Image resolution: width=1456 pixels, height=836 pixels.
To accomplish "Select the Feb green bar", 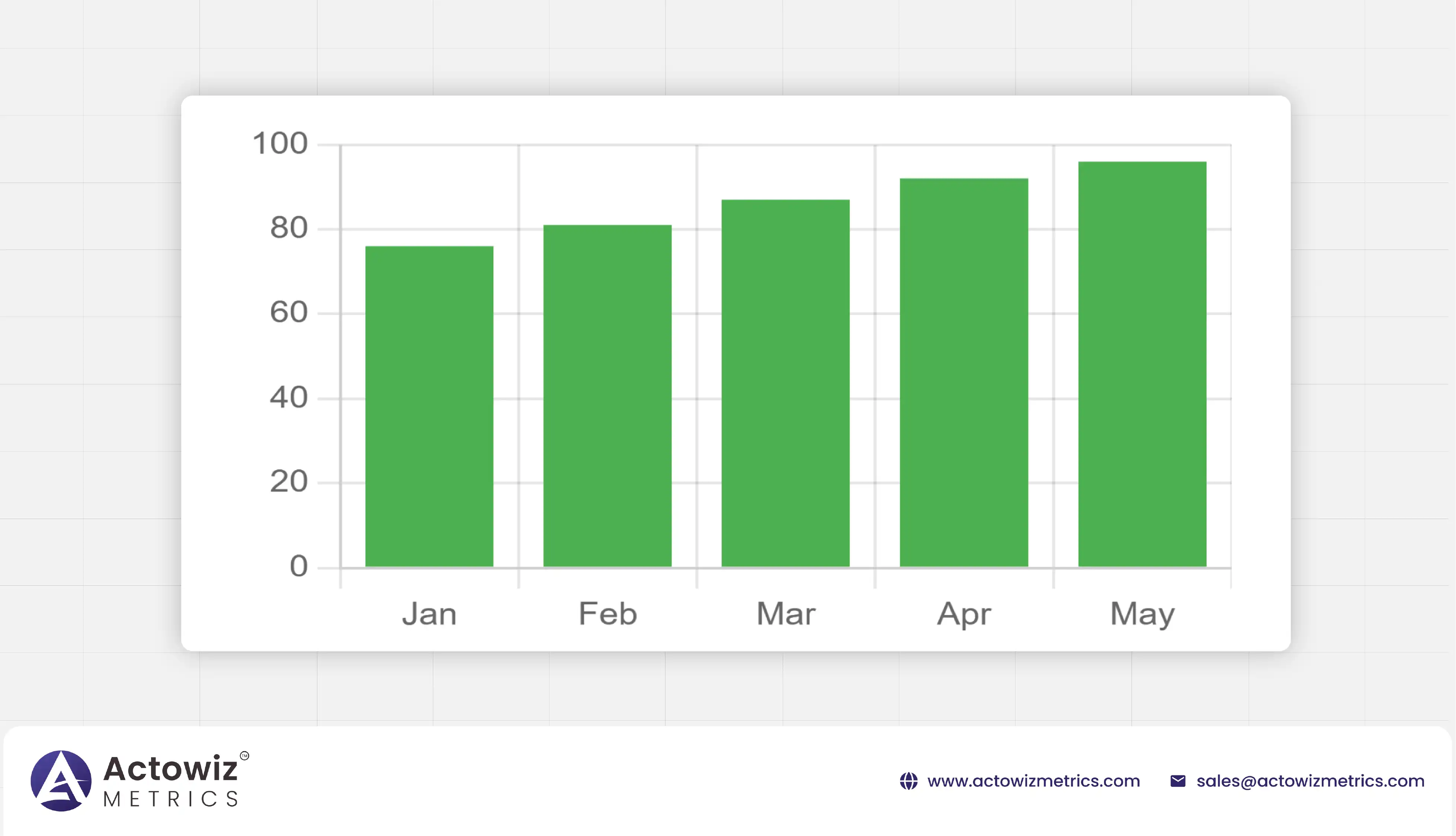I will (x=607, y=396).
